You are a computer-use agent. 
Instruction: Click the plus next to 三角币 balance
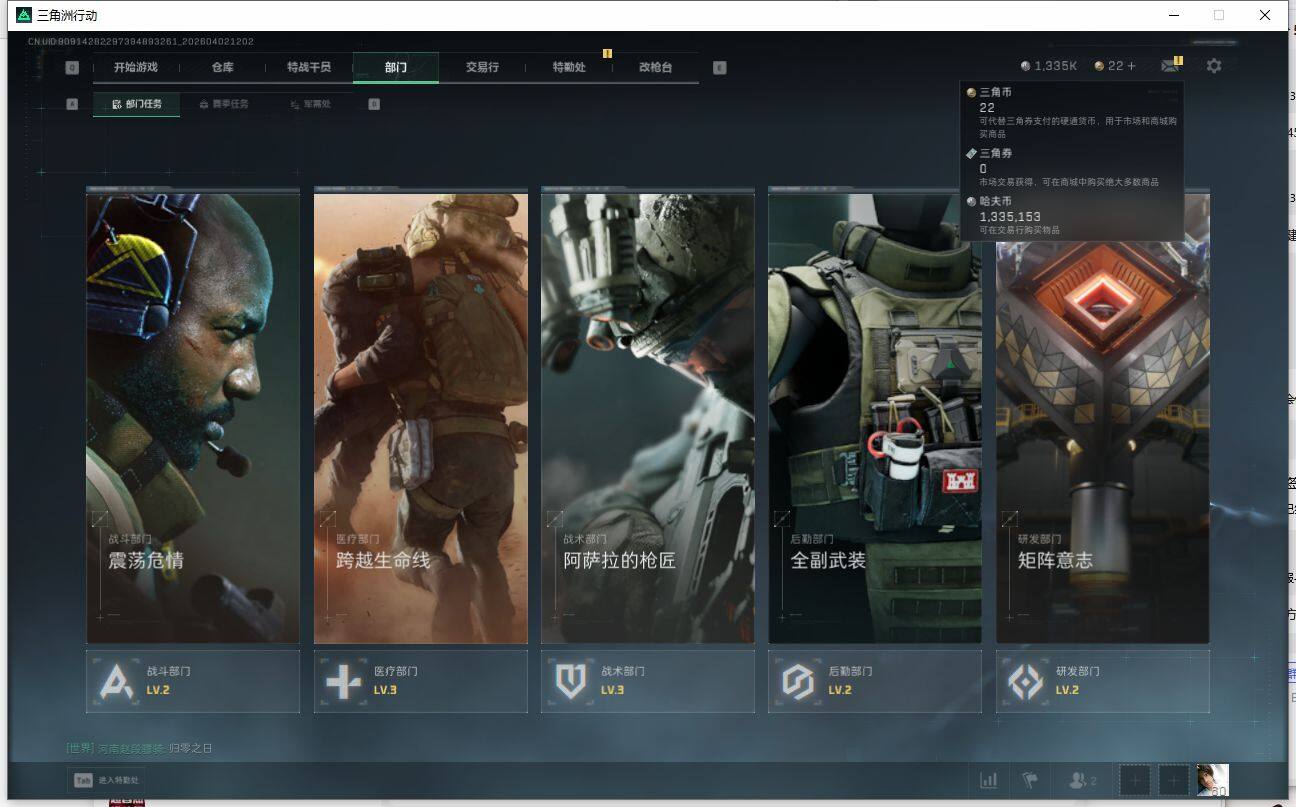click(1131, 66)
